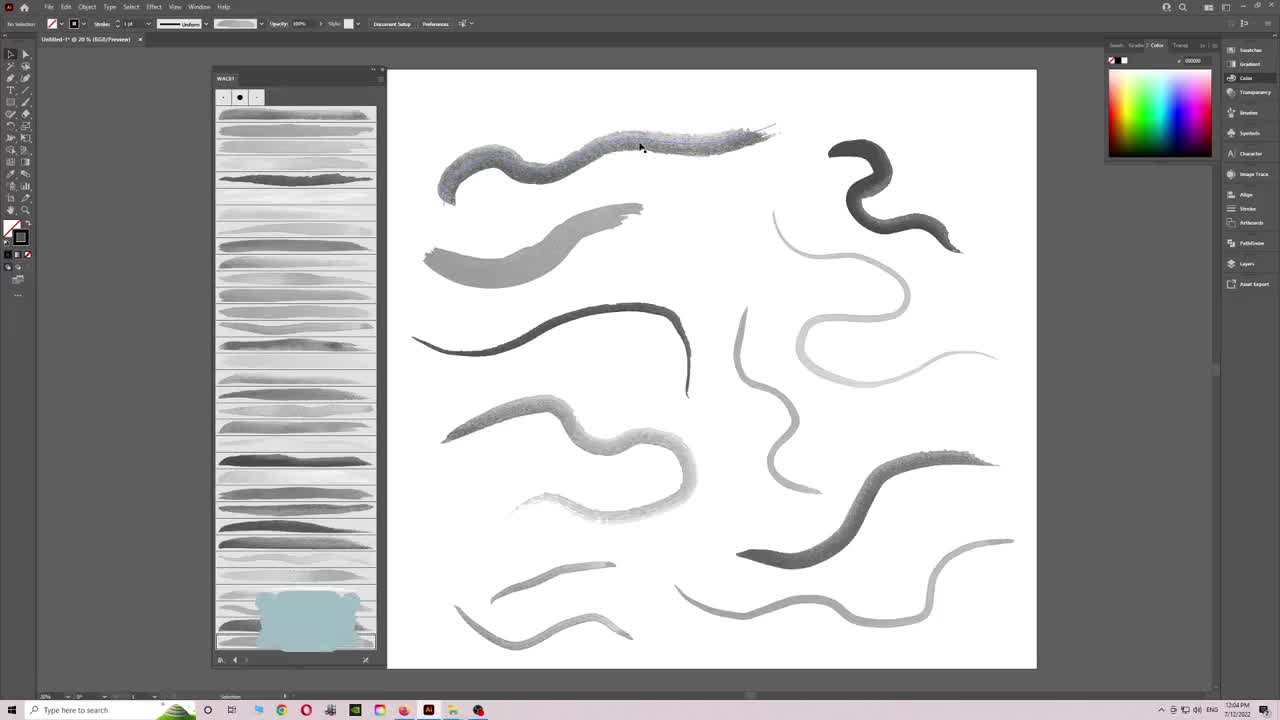Close the Untitled-1 document tab
The image size is (1280, 720).
140,39
